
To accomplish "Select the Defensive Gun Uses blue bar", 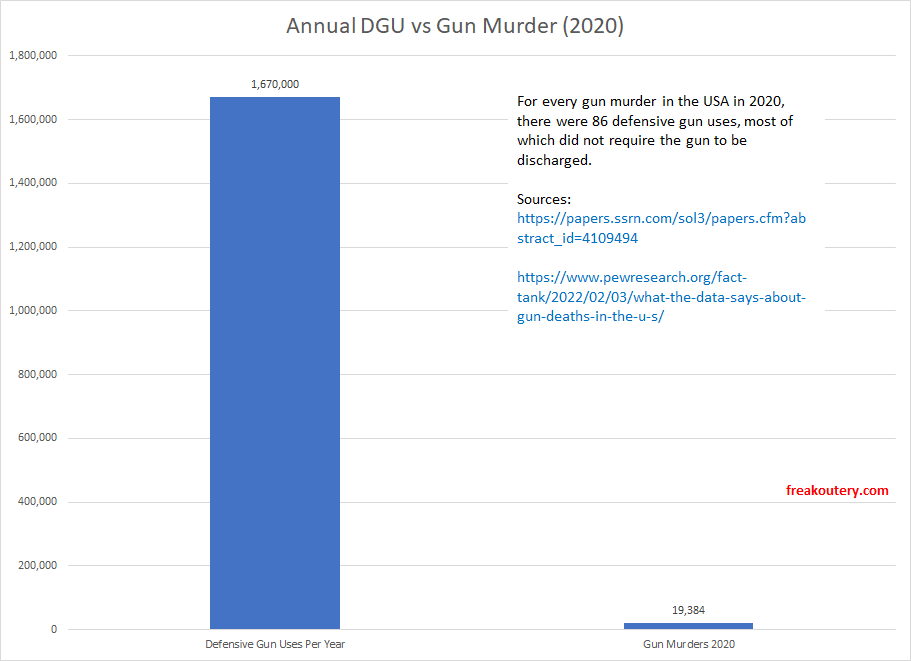I will click(x=274, y=360).
